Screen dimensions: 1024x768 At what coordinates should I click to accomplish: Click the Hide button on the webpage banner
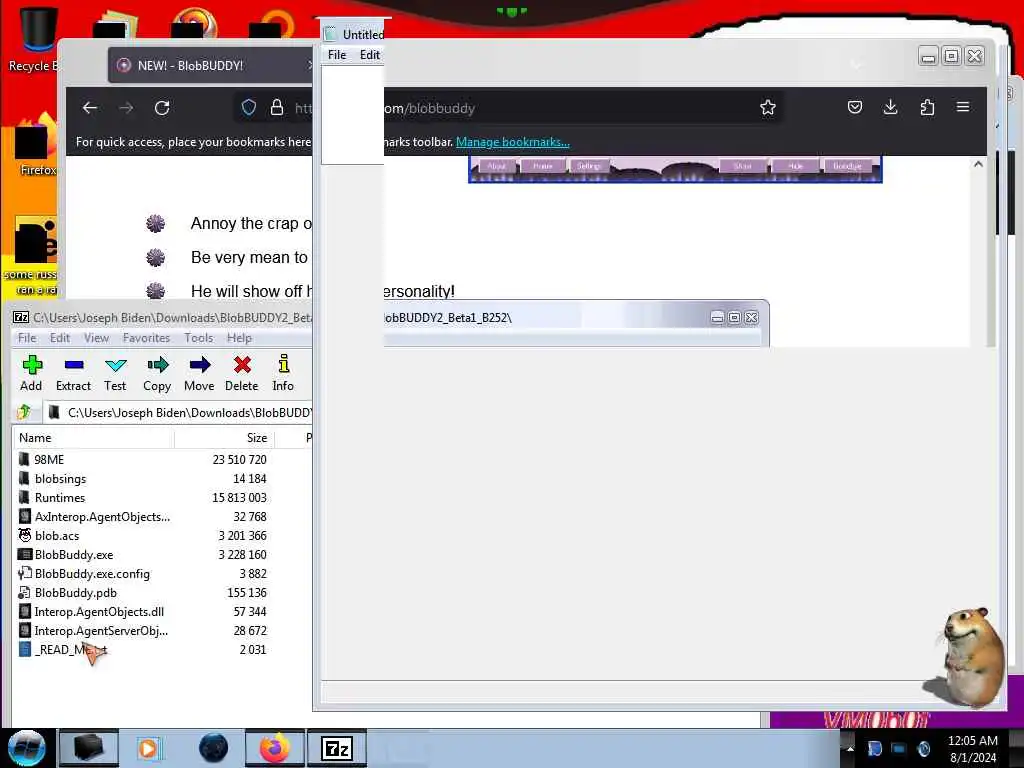(x=795, y=166)
